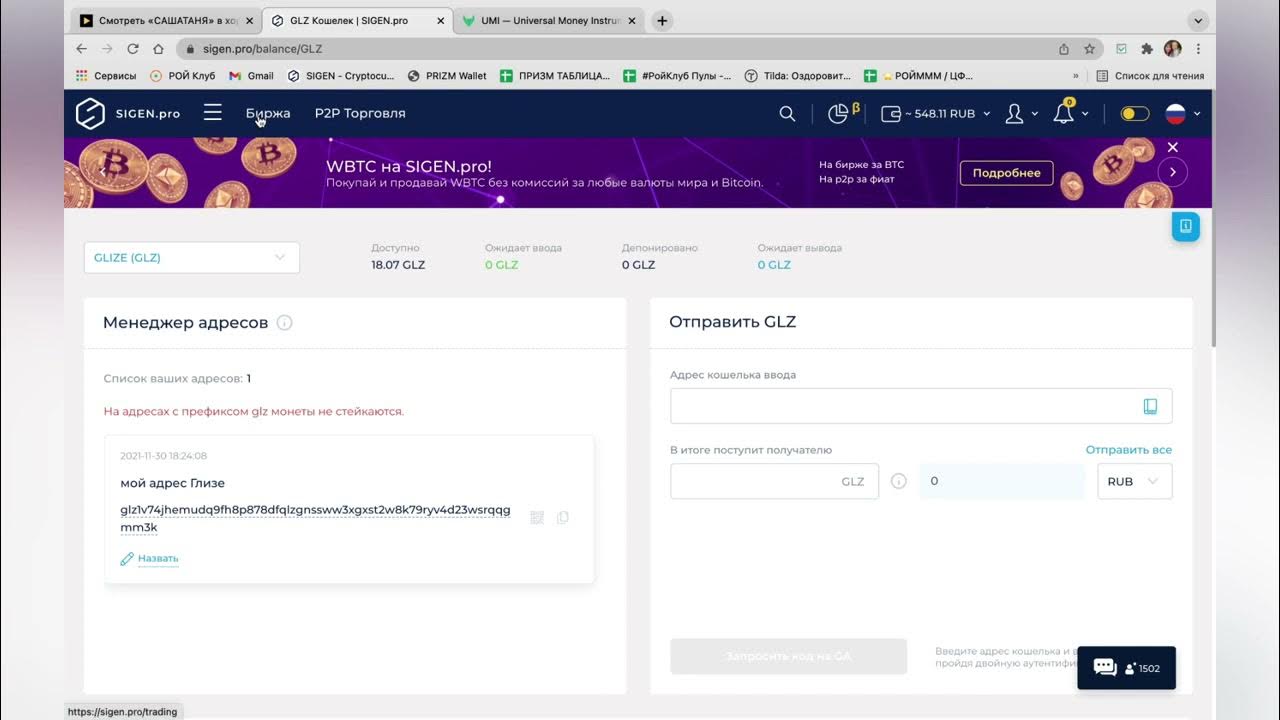Click the Назвать link
This screenshot has height=720, width=1280.
click(x=158, y=559)
